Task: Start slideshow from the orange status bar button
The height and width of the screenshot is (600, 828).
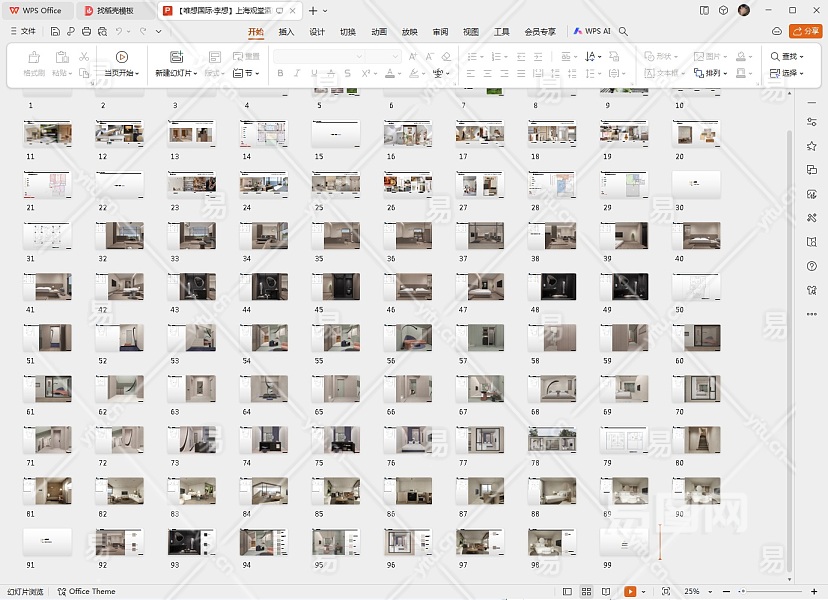Action: pos(630,591)
